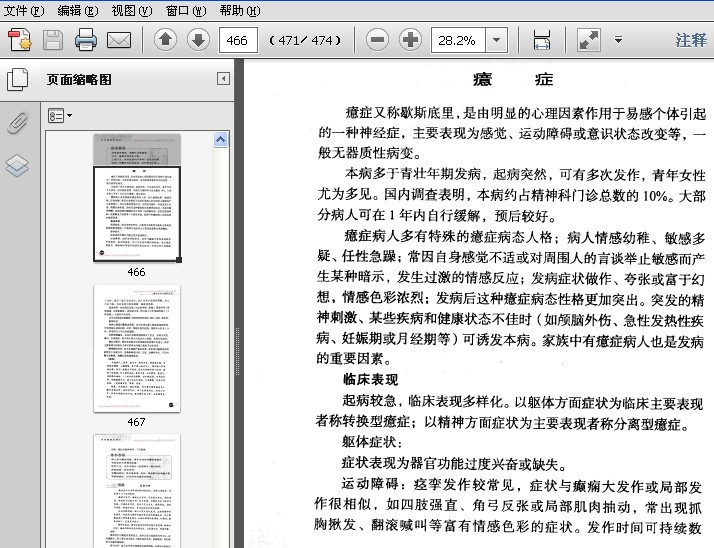Image resolution: width=714 pixels, height=548 pixels.
Task: Go to next page with down arrow
Action: click(x=198, y=40)
